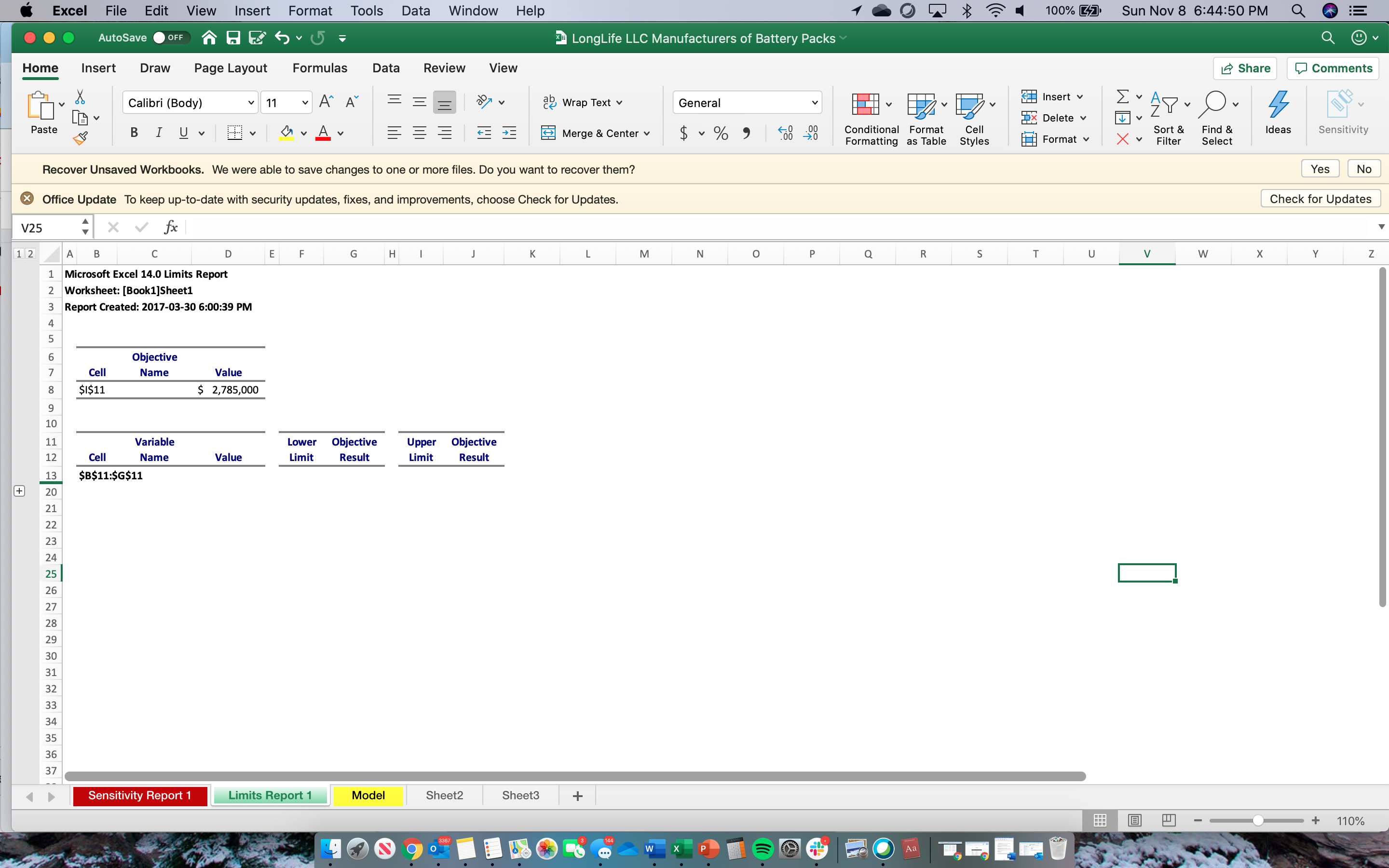The image size is (1389, 868).
Task: Open Conditional Formatting
Action: [870, 118]
